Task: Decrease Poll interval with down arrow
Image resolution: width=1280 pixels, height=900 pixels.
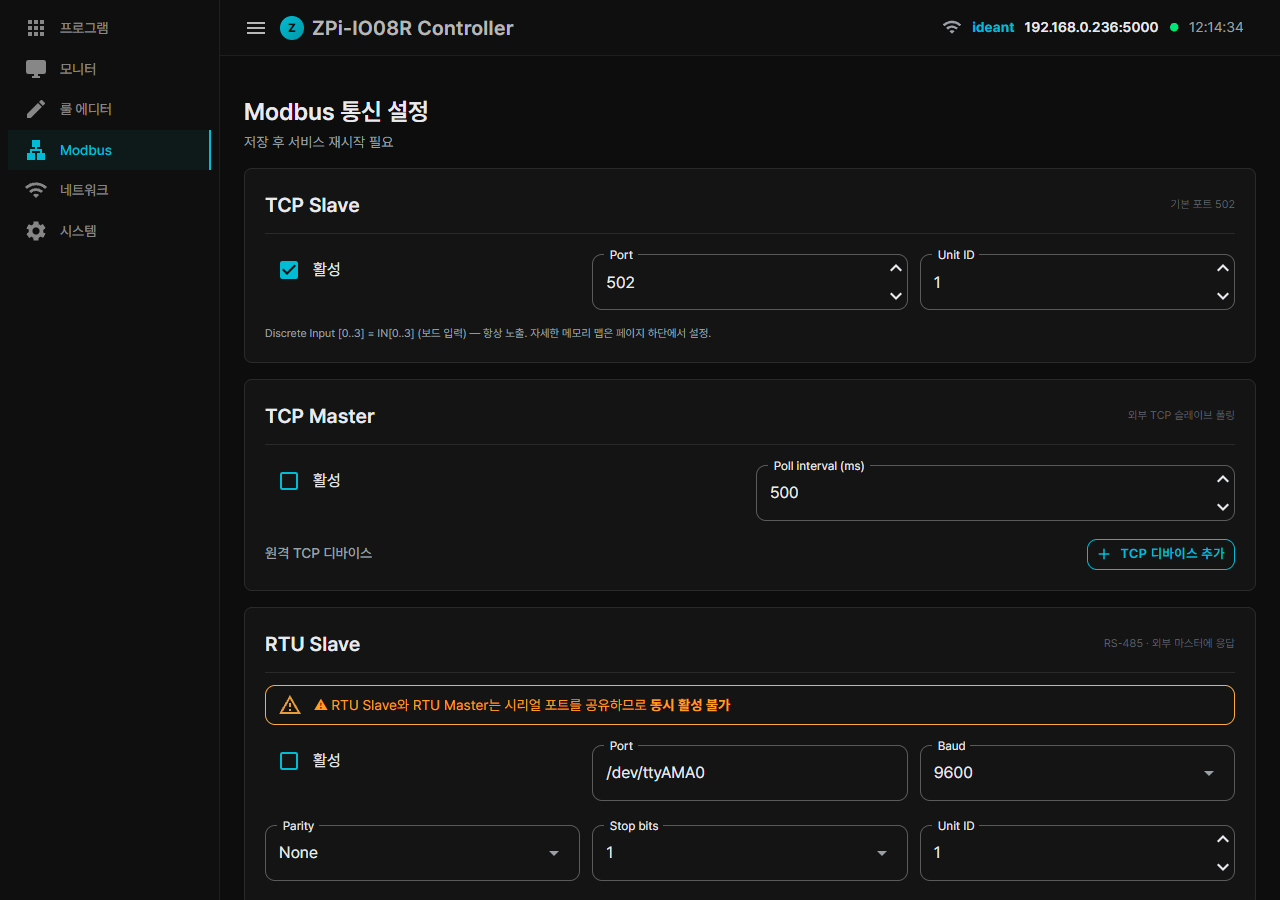Action: click(x=1222, y=507)
